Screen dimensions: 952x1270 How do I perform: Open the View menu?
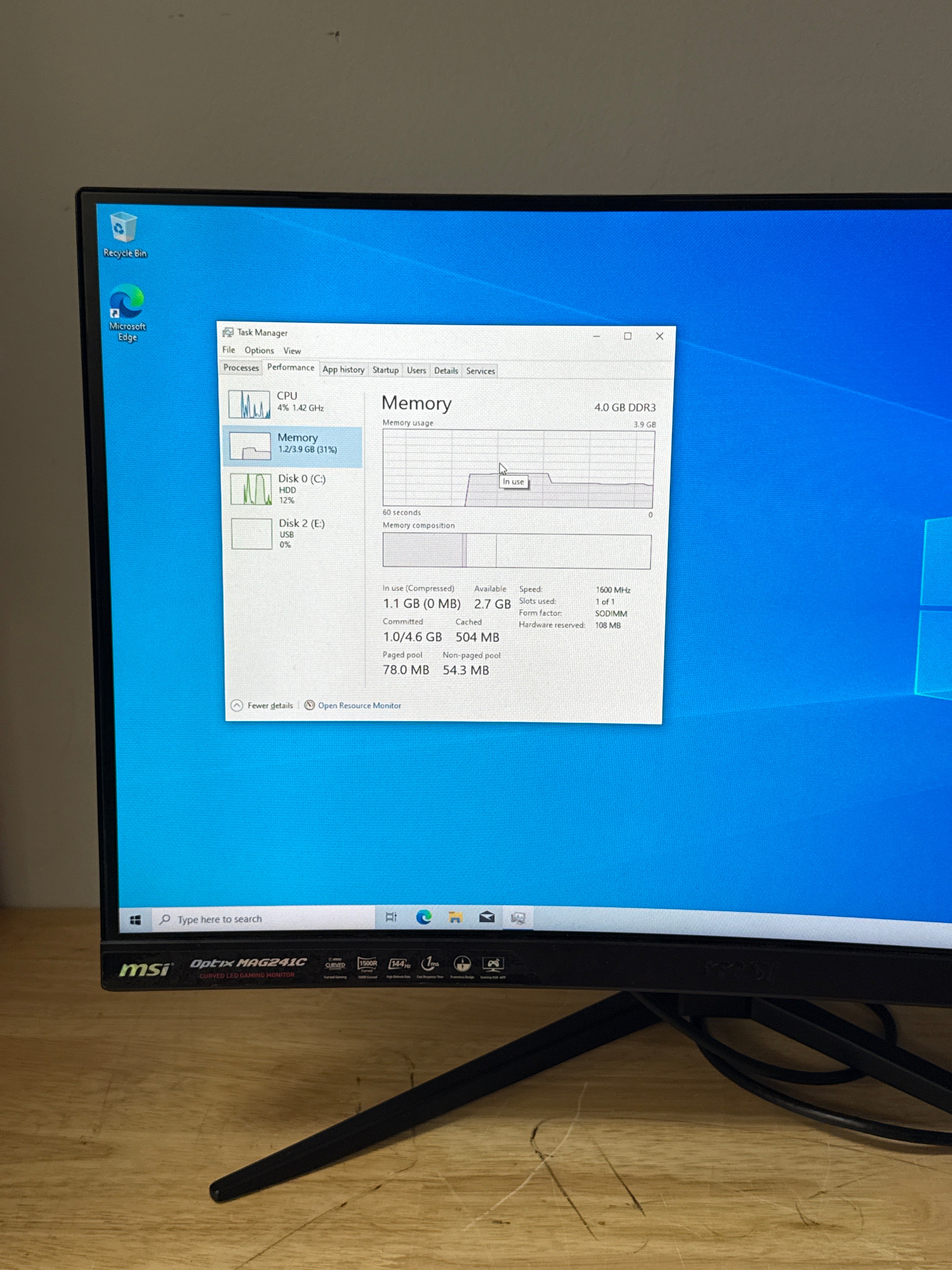(x=292, y=351)
